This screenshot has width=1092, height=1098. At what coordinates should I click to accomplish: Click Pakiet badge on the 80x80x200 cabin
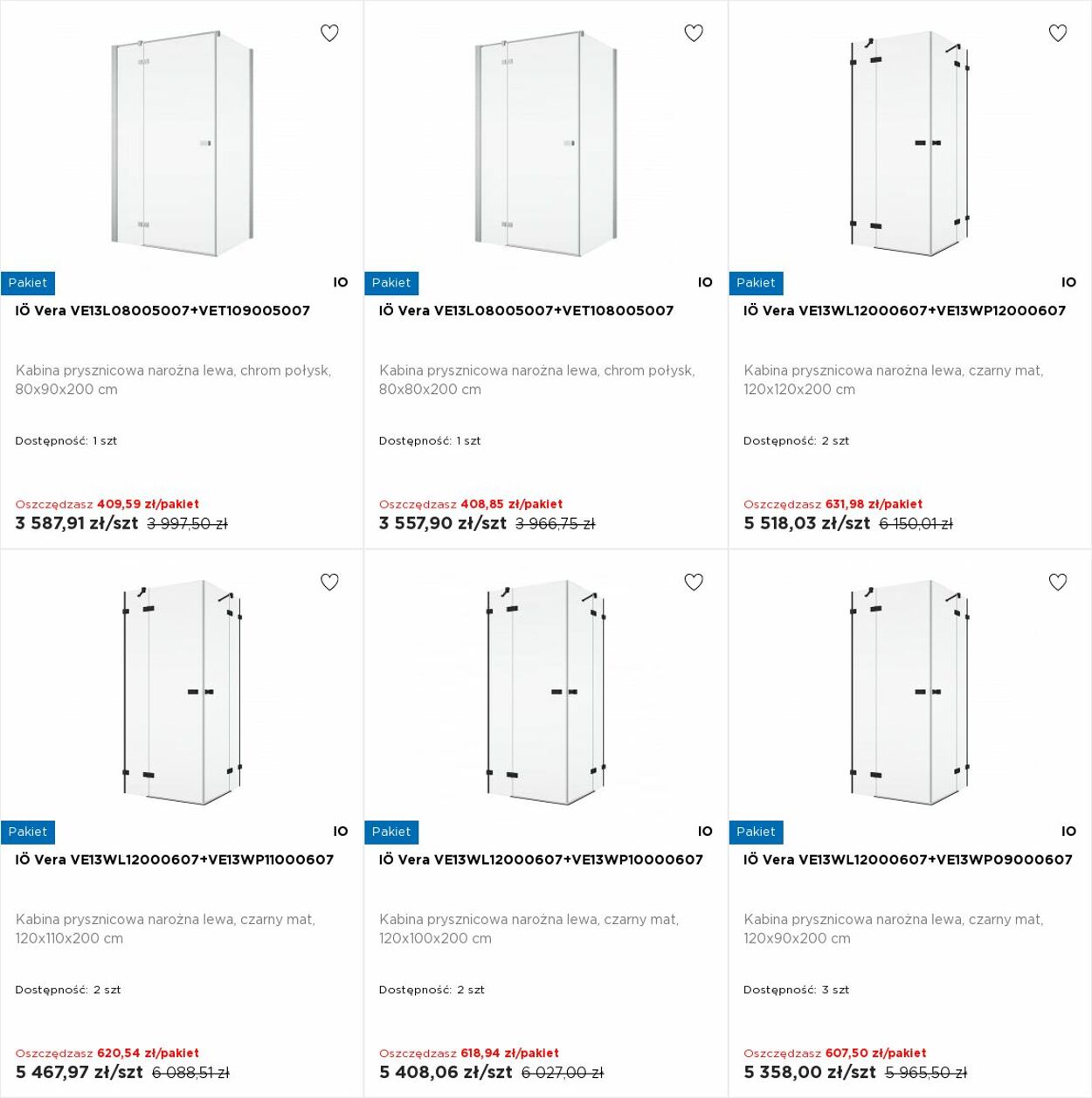click(x=391, y=283)
